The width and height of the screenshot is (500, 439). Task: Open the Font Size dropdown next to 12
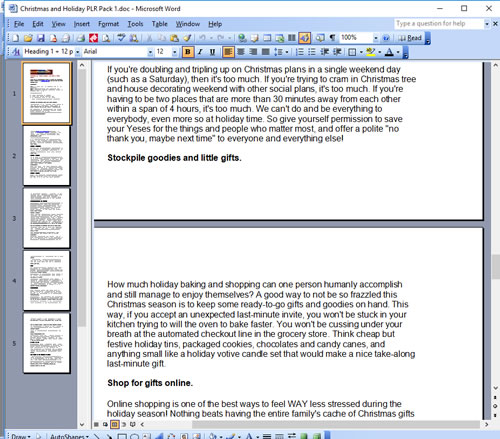(174, 52)
